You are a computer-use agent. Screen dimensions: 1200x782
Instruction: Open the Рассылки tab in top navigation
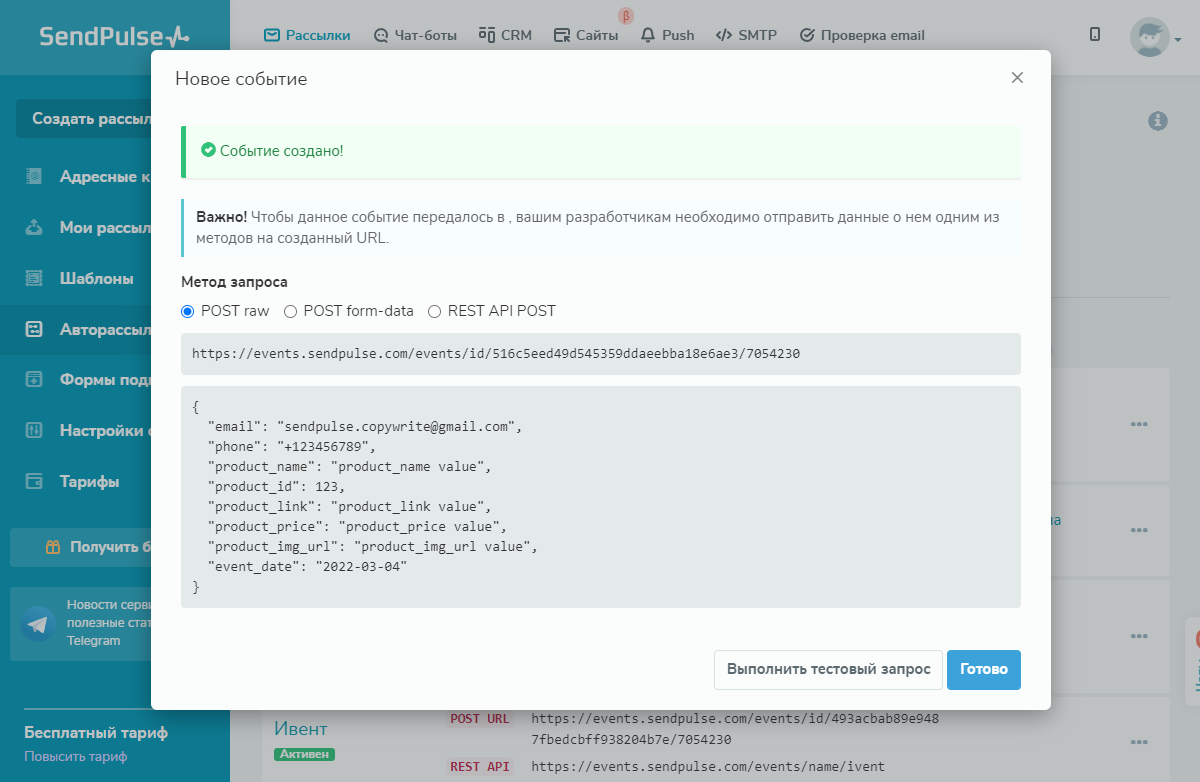[x=307, y=35]
